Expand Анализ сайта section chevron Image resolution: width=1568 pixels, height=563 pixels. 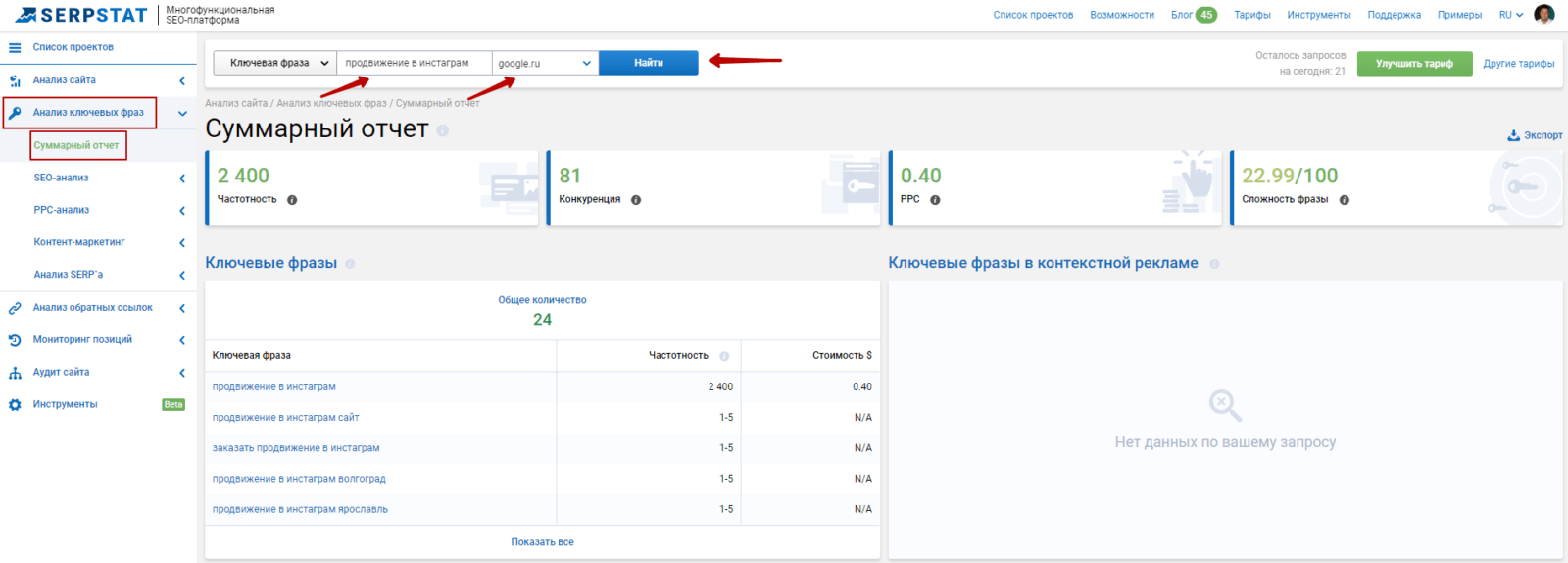click(182, 80)
